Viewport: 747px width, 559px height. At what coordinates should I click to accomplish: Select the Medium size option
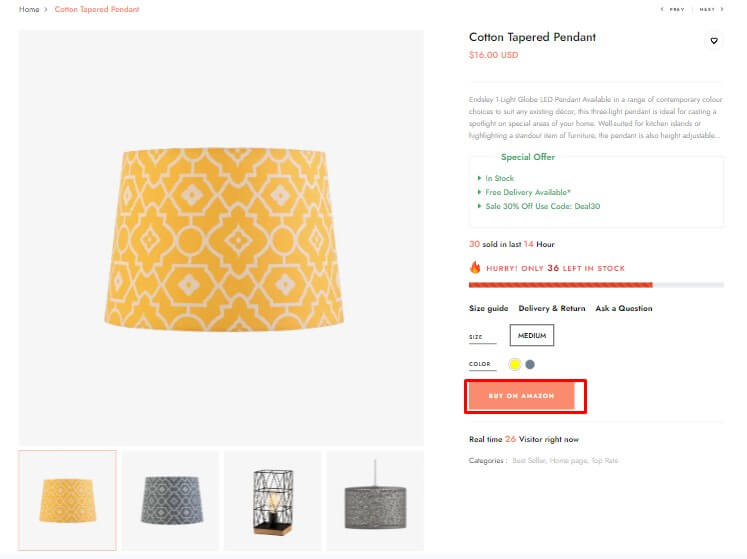pyautogui.click(x=532, y=336)
